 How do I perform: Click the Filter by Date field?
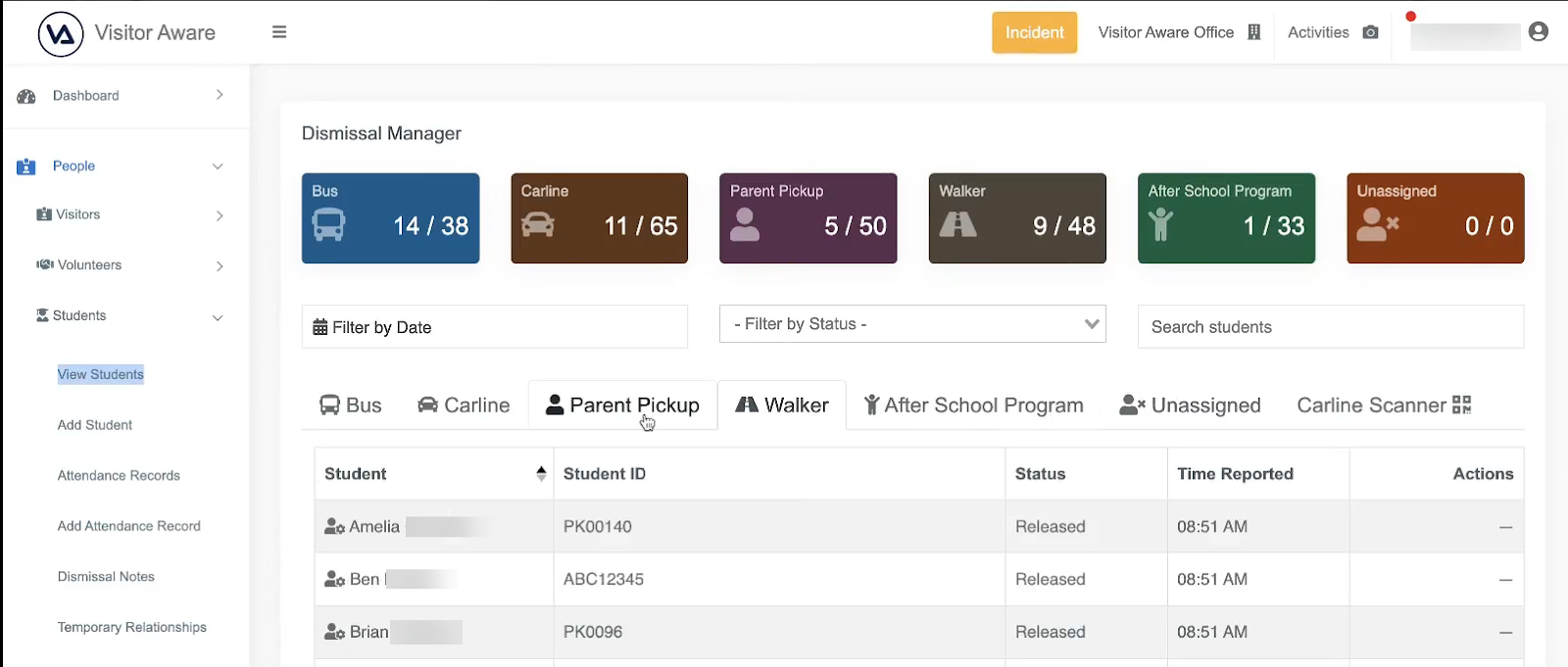[x=494, y=327]
